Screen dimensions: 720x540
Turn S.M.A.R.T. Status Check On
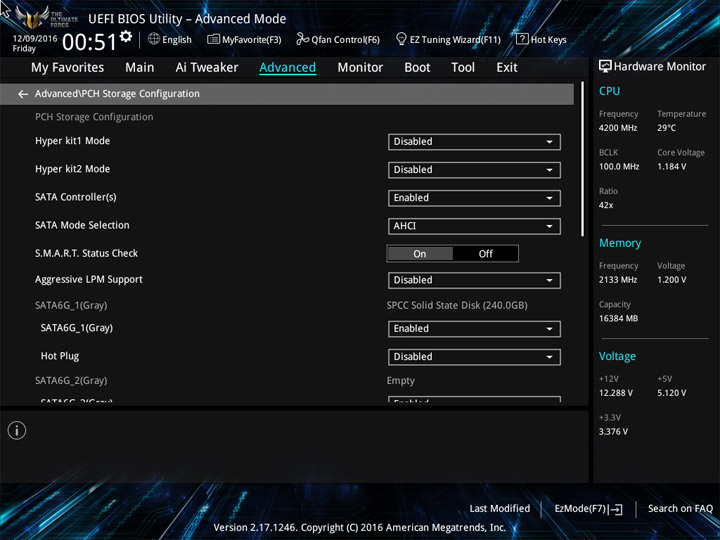pos(420,254)
